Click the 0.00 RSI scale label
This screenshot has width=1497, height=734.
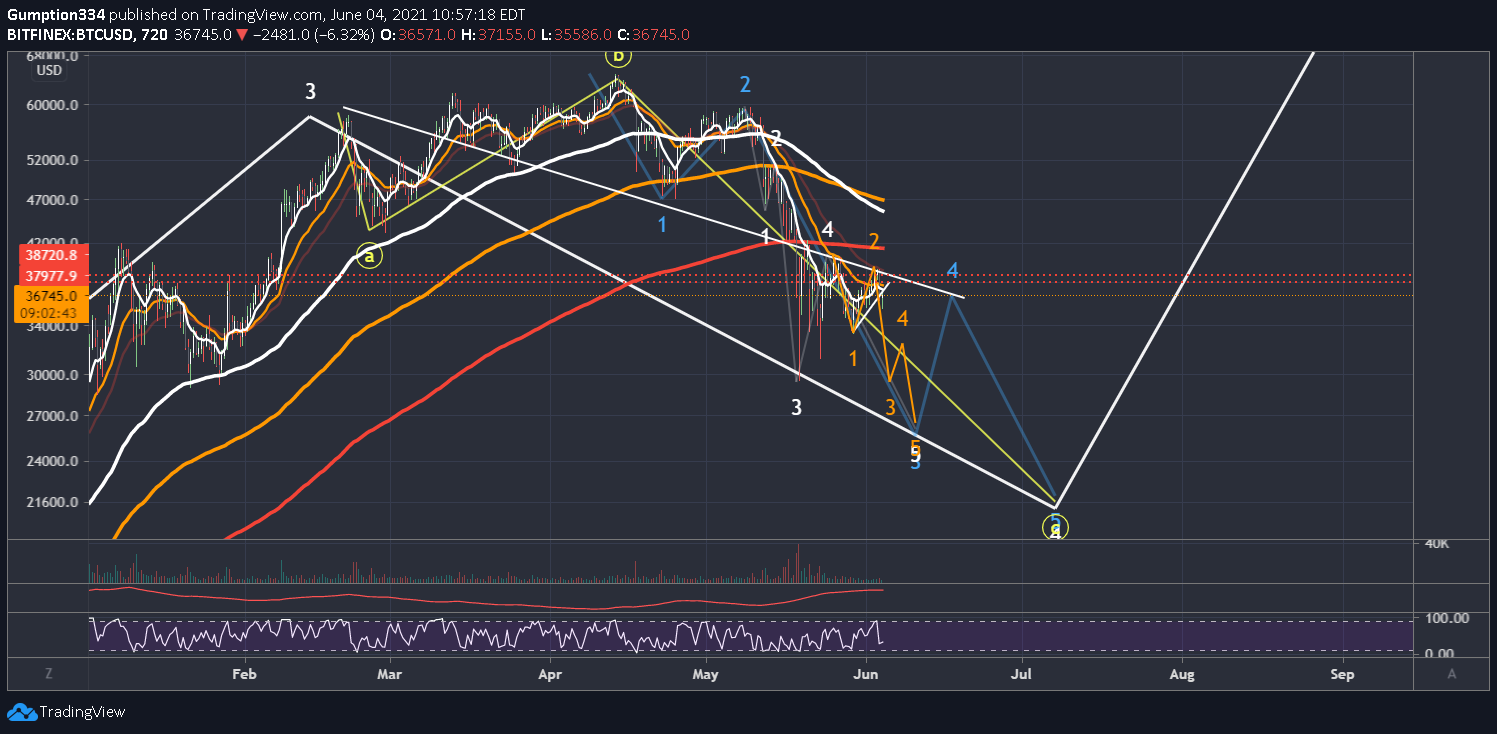point(1440,653)
